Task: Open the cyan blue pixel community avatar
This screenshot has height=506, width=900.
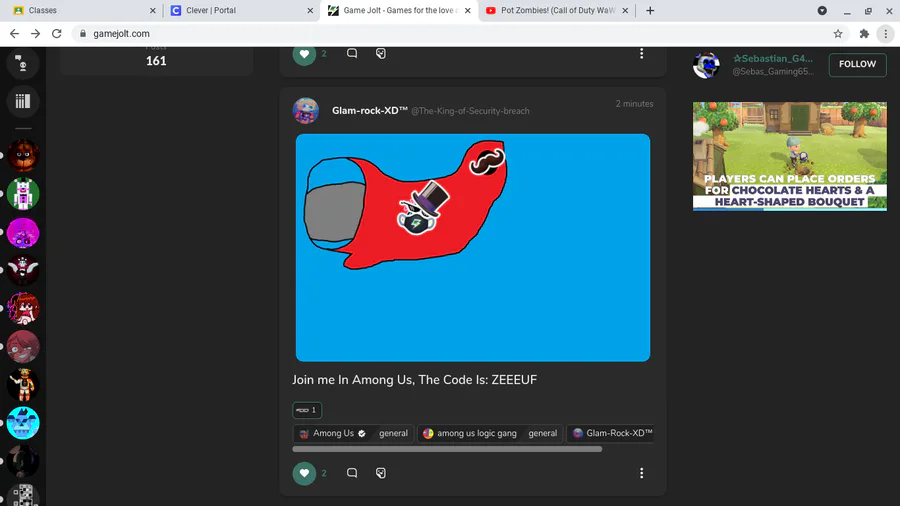Action: pos(23,423)
